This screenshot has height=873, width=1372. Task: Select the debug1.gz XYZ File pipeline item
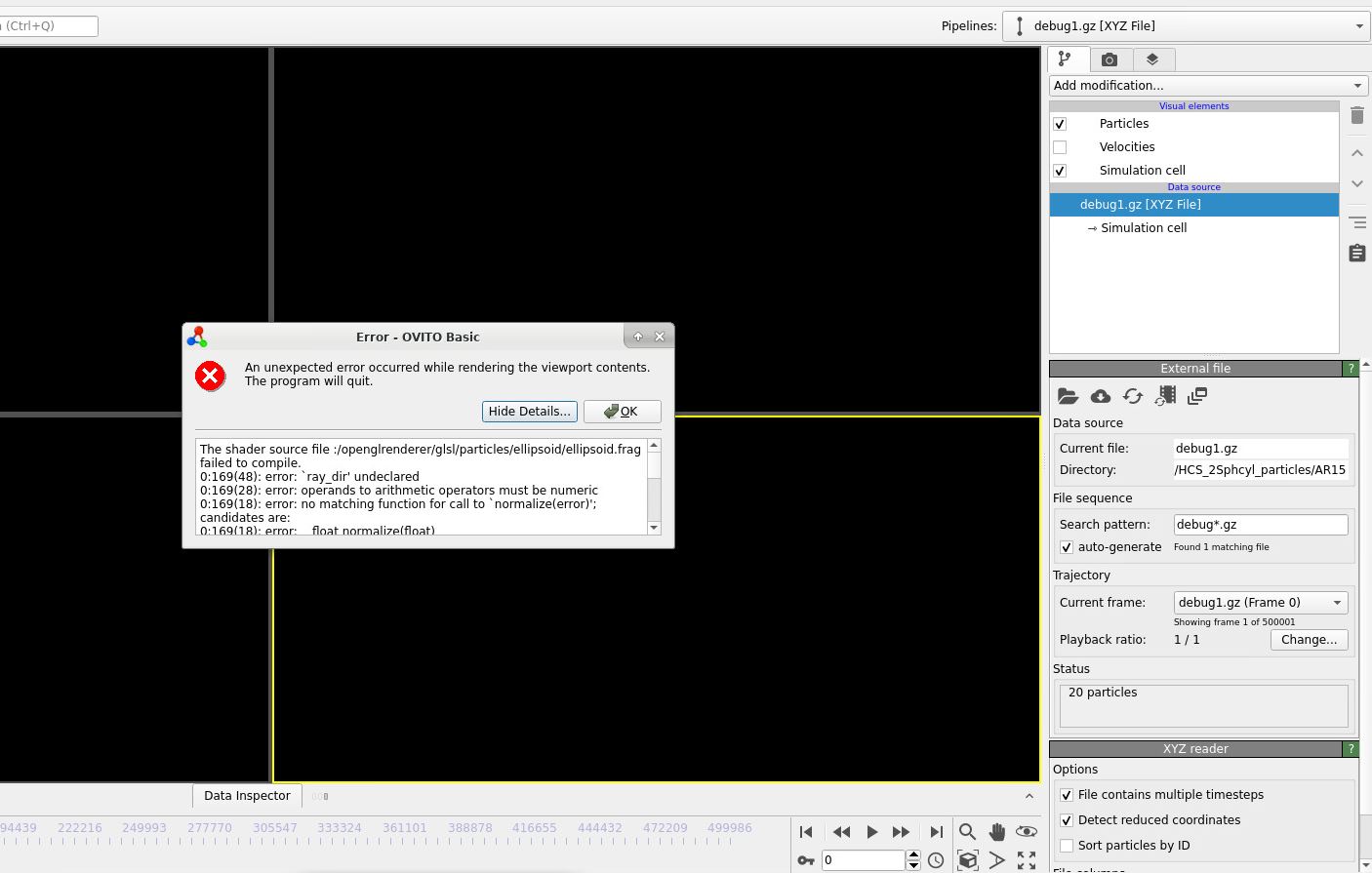[1141, 205]
